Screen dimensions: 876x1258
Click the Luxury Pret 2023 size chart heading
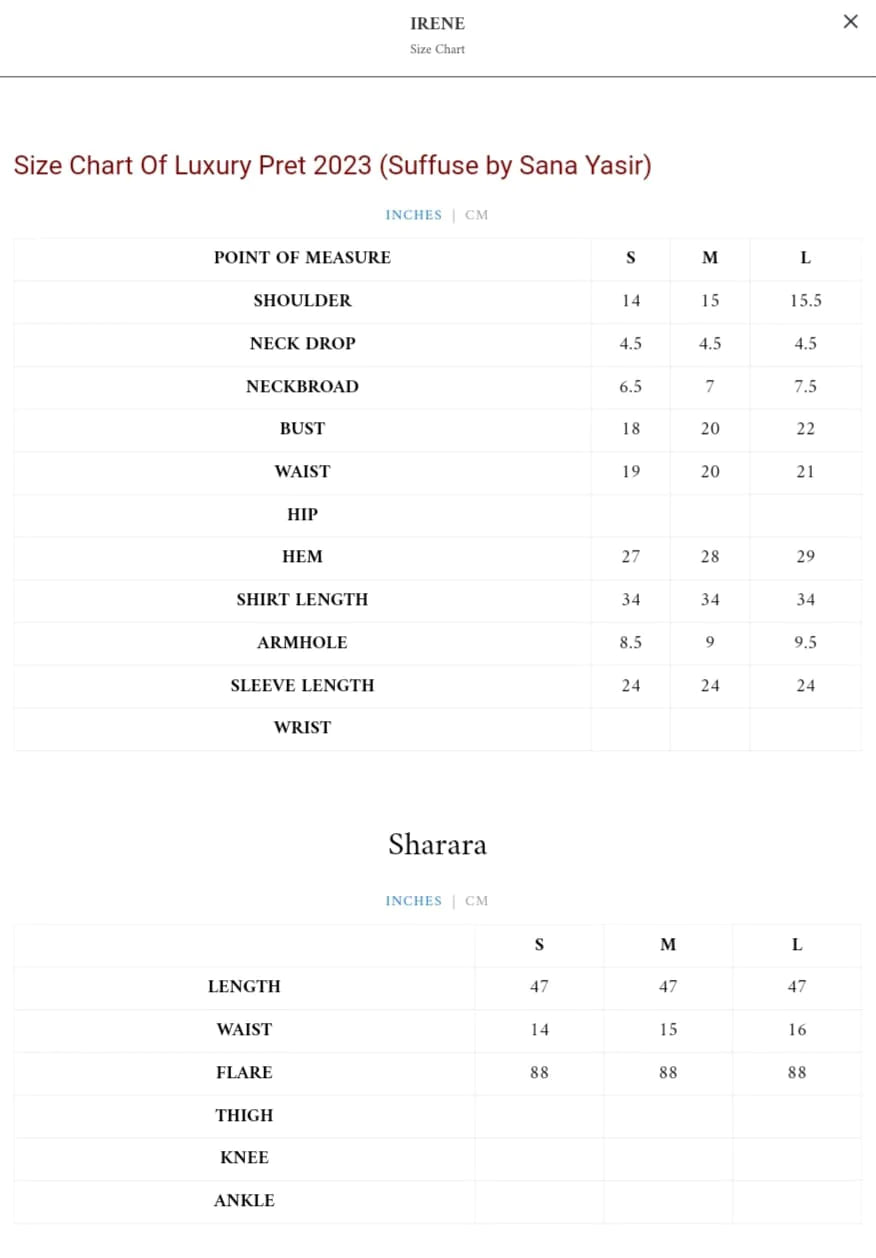click(332, 165)
